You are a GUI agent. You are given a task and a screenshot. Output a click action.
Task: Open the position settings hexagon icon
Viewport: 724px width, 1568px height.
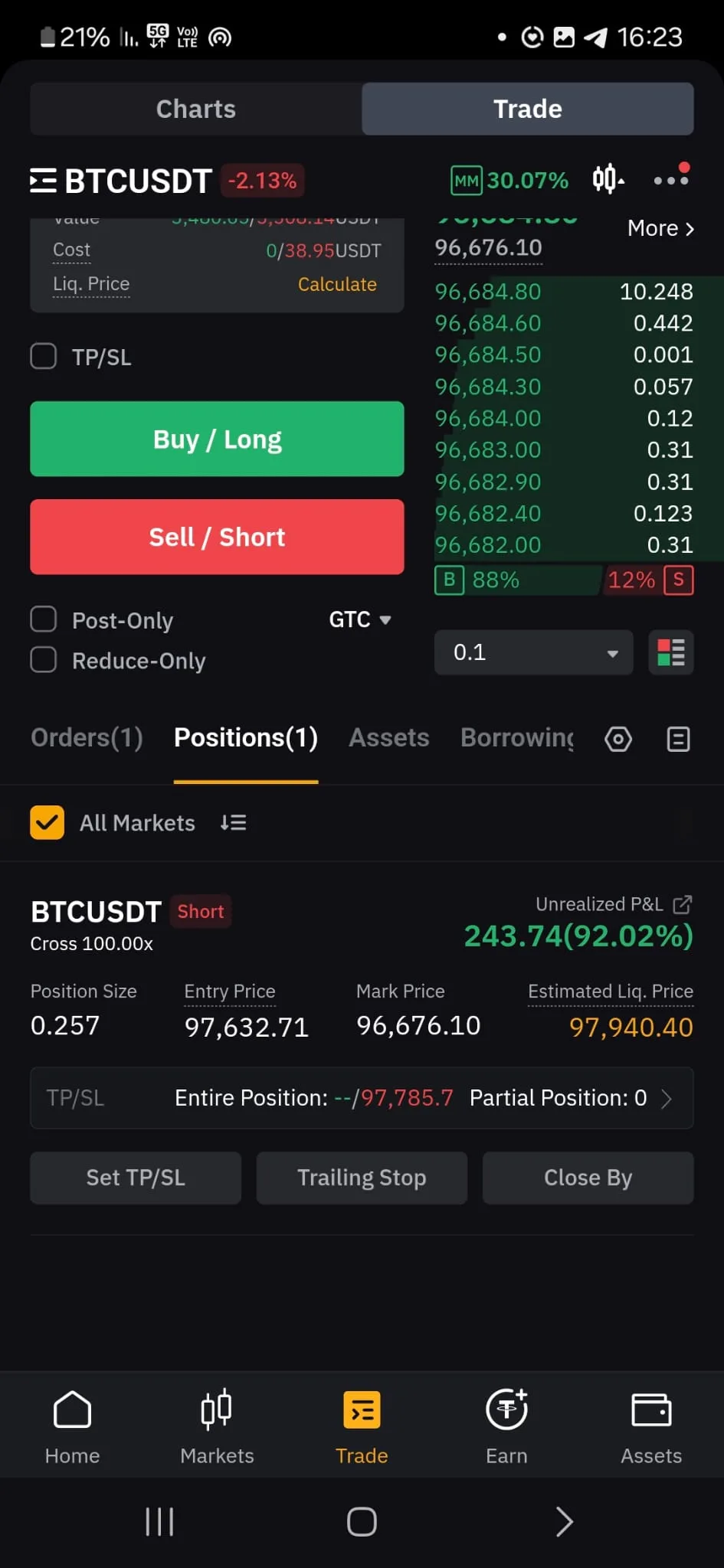618,739
